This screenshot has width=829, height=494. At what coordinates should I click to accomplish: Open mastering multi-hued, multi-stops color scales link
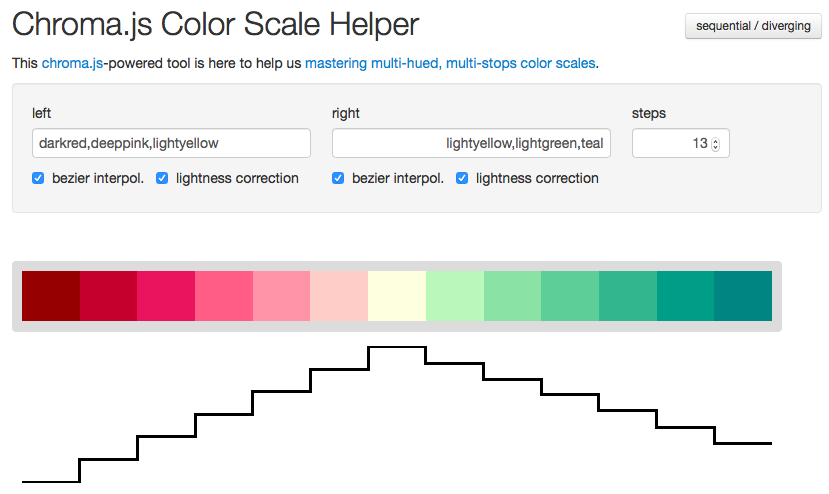pyautogui.click(x=450, y=63)
